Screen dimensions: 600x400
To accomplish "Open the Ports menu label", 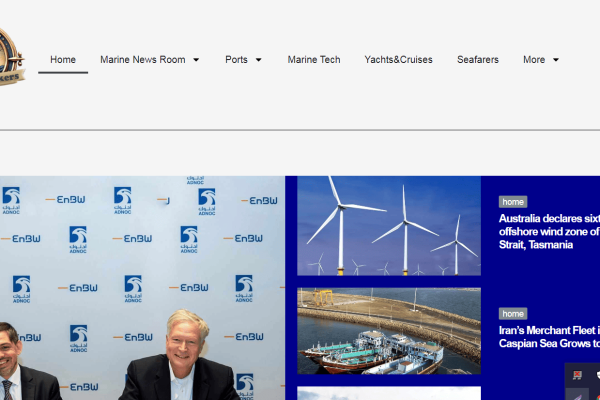I will pyautogui.click(x=236, y=60).
